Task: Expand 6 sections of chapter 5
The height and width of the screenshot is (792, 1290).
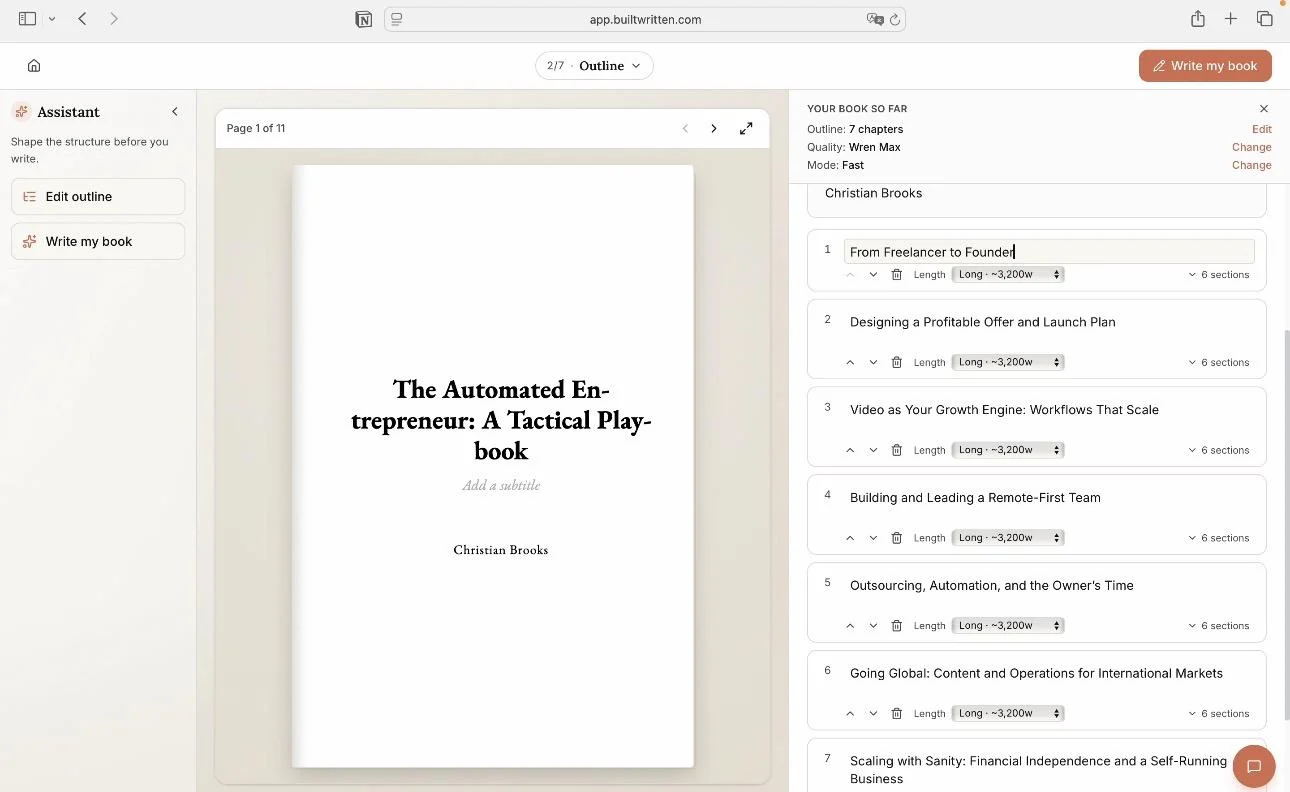Action: click(1219, 626)
